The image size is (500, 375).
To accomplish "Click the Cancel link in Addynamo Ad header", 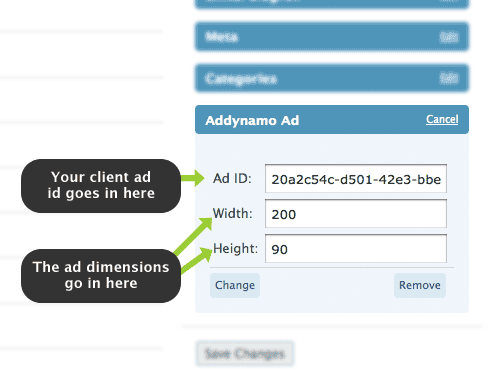I will pos(442,119).
